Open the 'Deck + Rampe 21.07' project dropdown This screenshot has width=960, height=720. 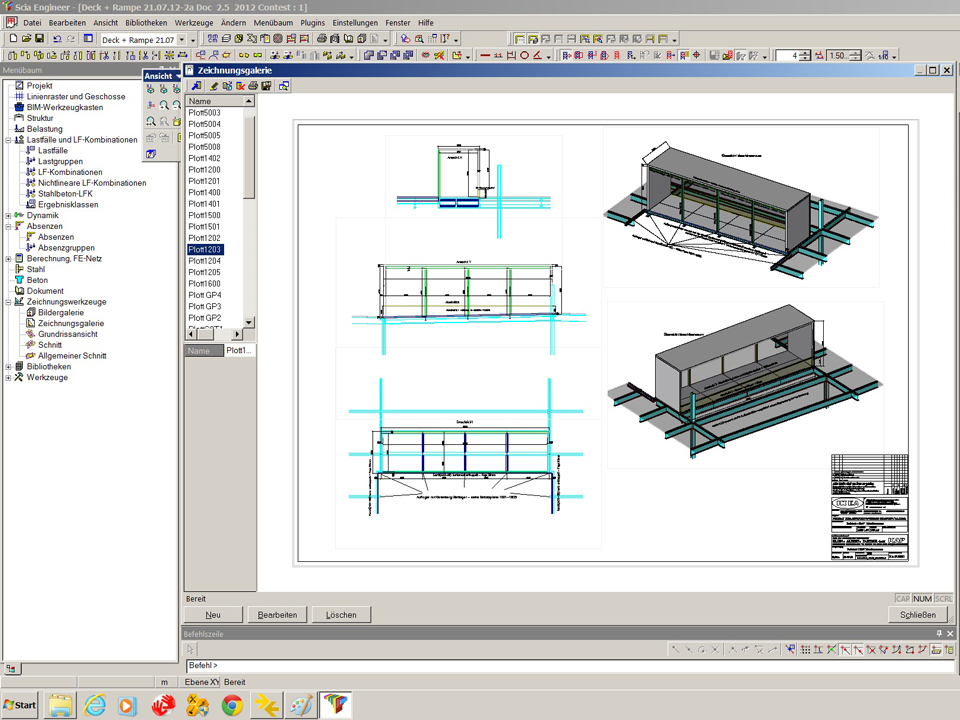coord(181,39)
